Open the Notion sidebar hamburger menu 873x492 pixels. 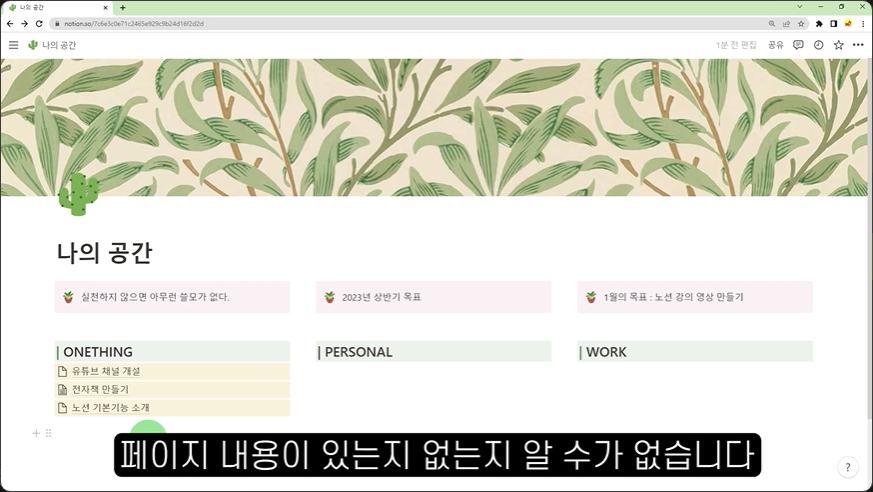click(x=13, y=45)
